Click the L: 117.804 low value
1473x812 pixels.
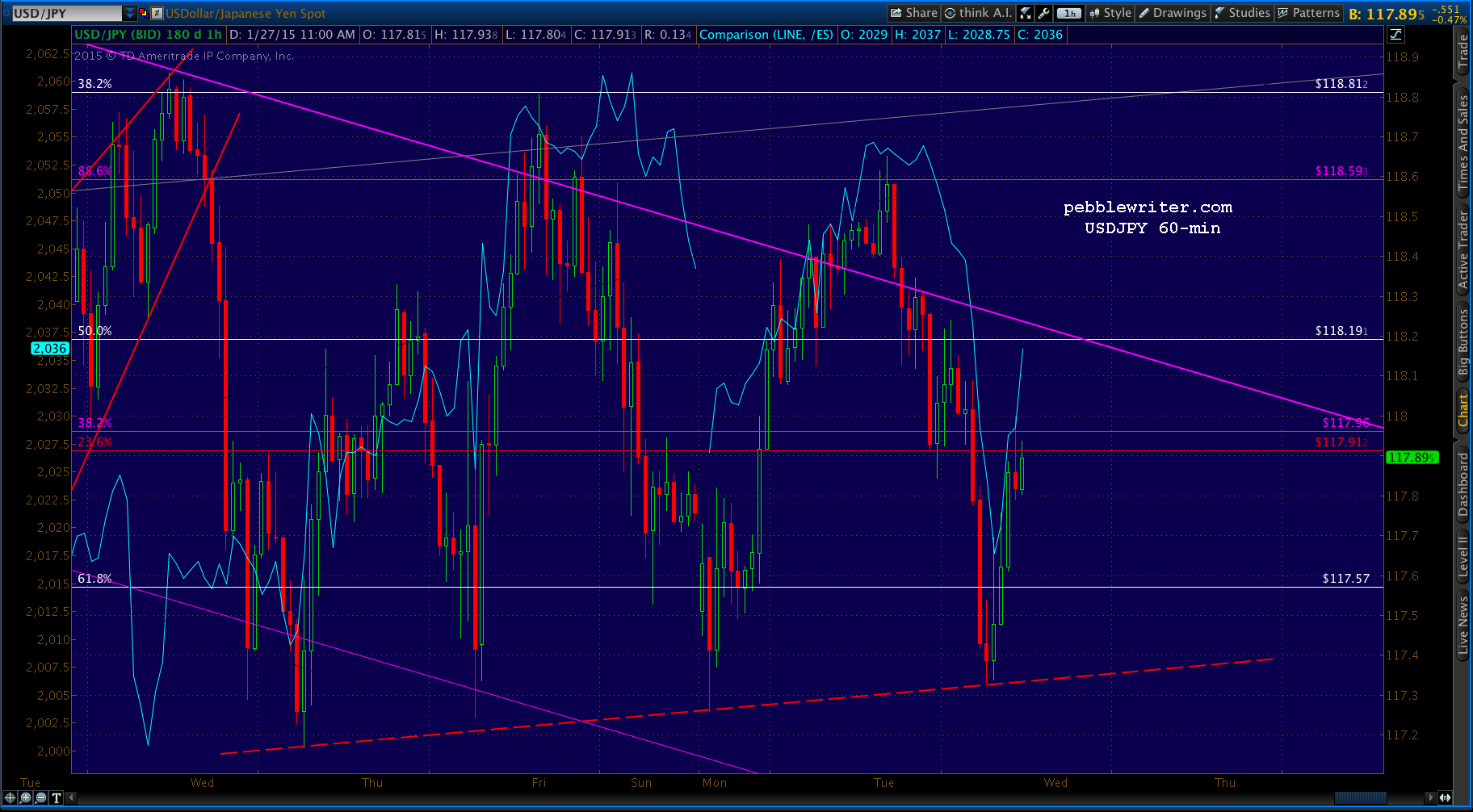click(x=535, y=35)
